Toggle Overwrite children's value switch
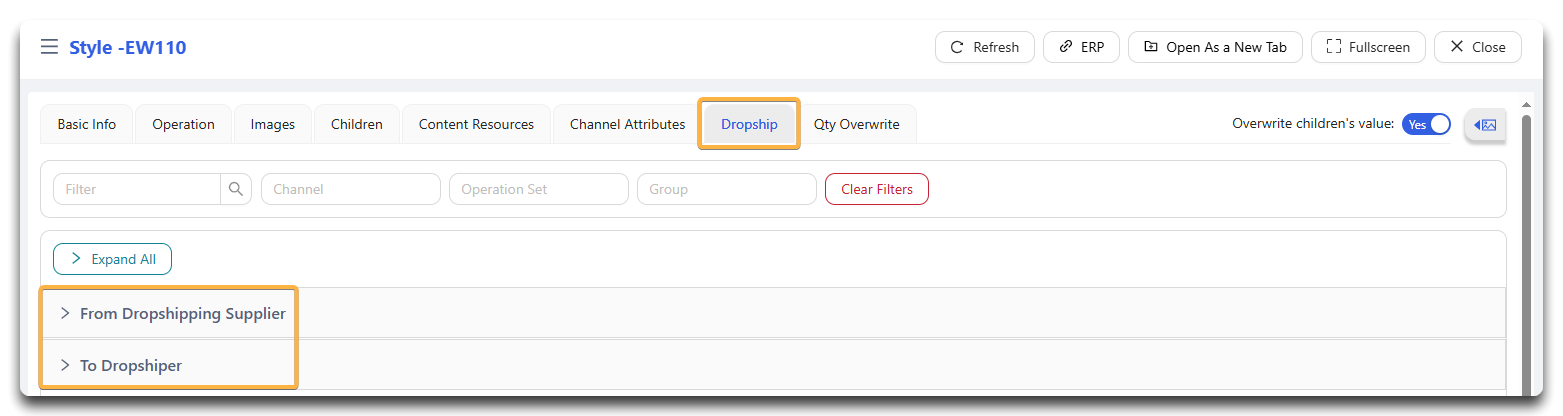 coord(1426,124)
